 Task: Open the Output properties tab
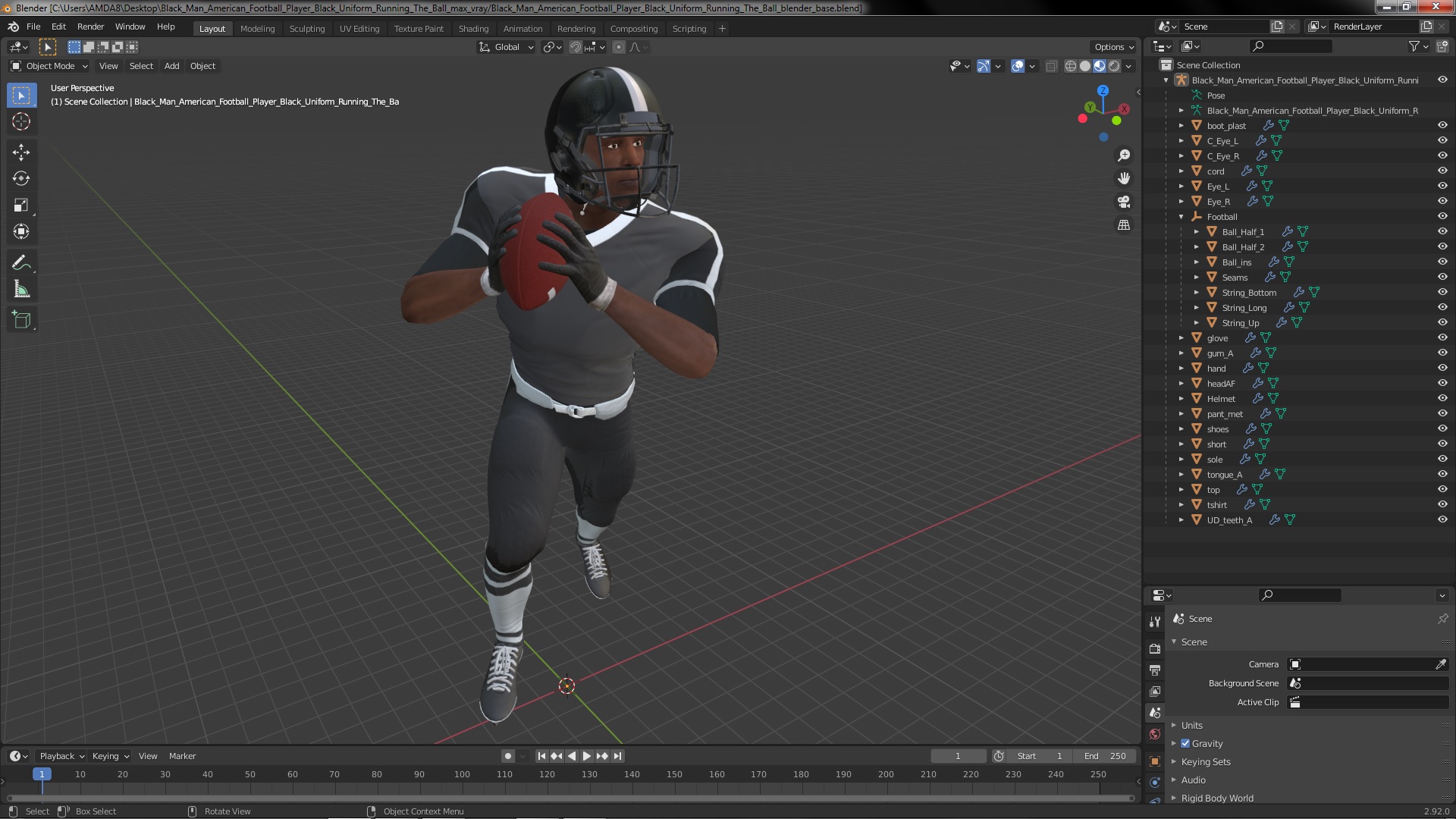(x=1155, y=670)
